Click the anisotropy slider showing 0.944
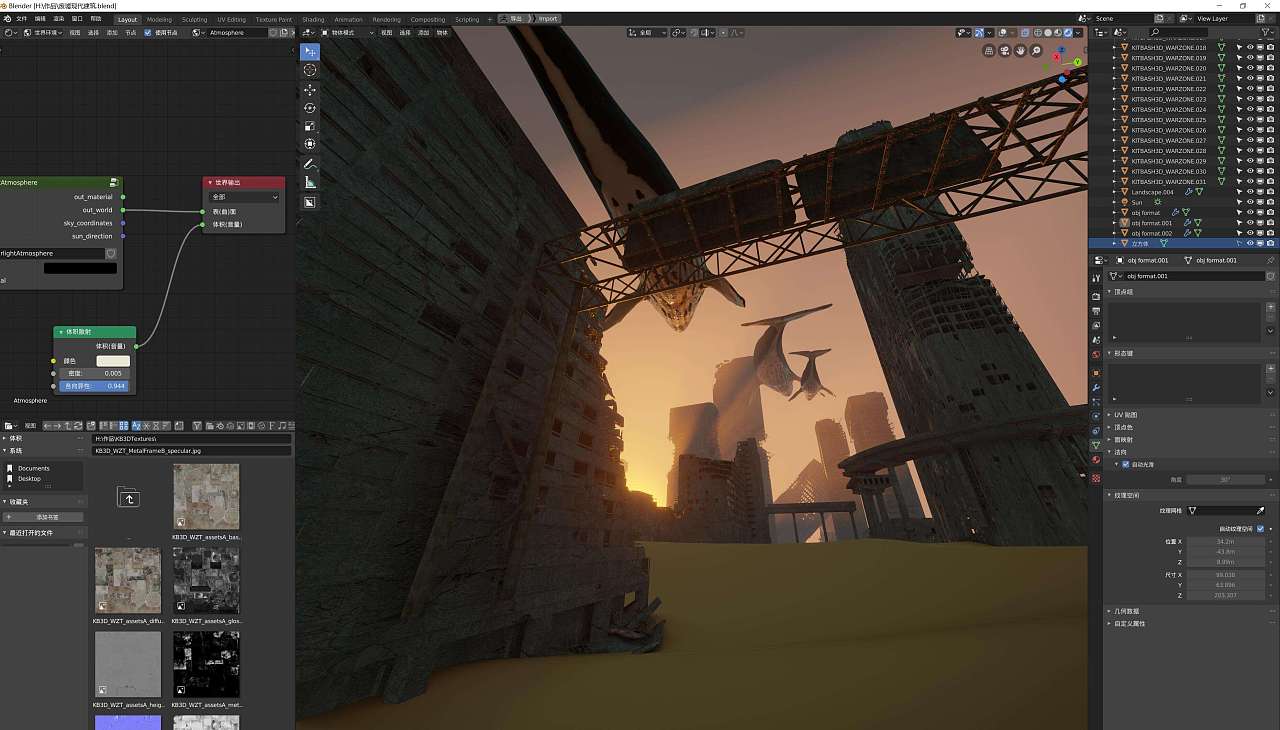The image size is (1280, 730). (95, 385)
